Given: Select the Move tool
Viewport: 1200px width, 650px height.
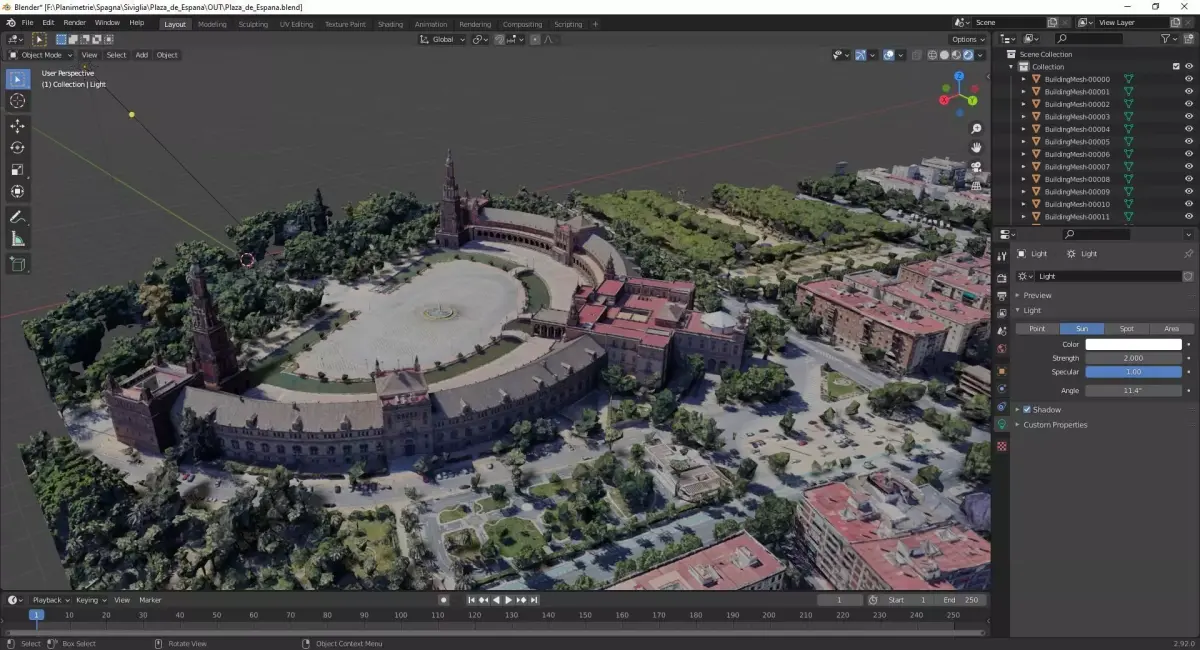Looking at the screenshot, I should (18, 126).
